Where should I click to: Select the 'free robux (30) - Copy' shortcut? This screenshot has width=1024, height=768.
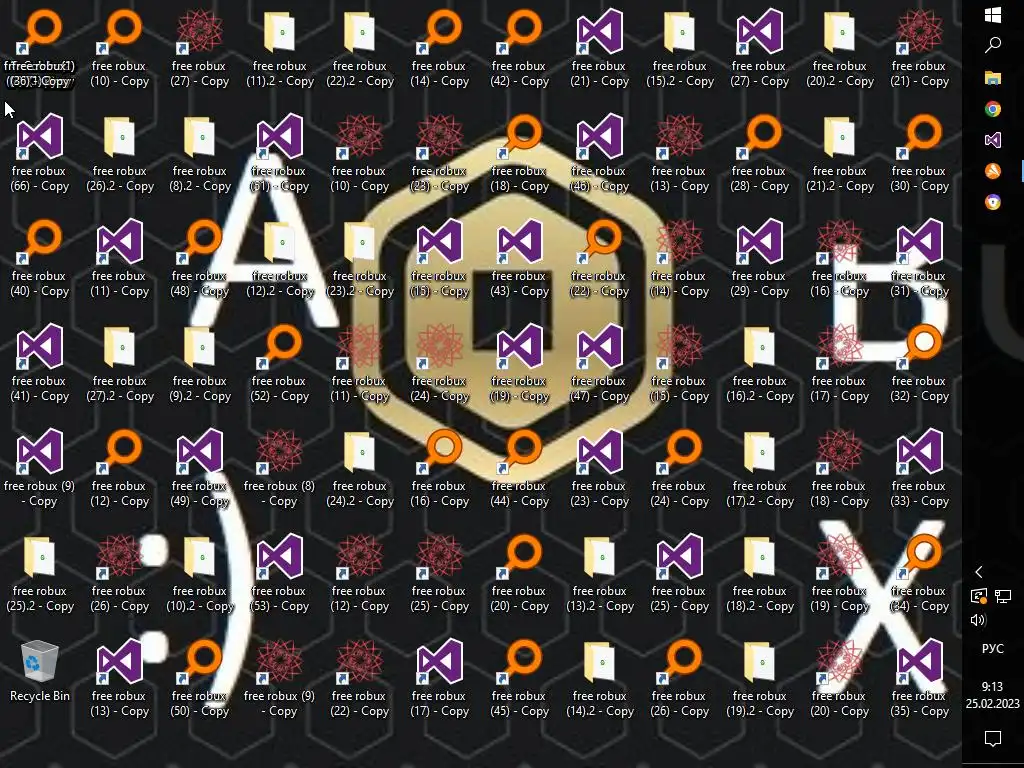point(920,153)
